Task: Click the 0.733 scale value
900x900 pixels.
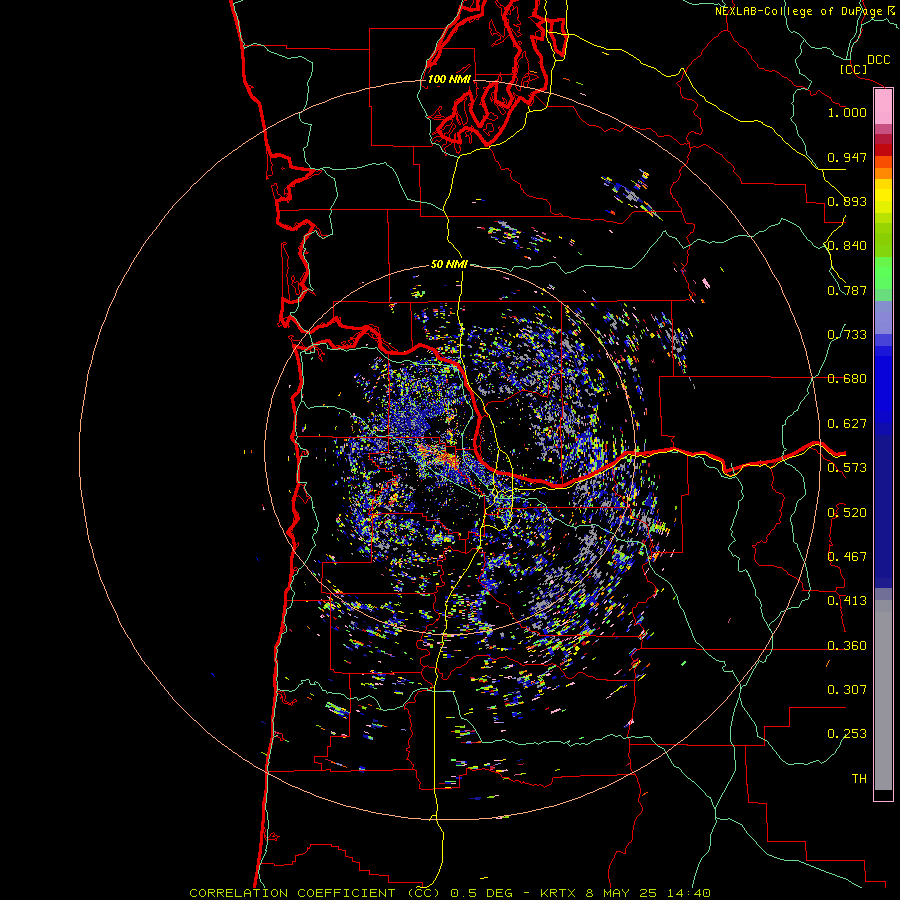Action: click(x=847, y=335)
